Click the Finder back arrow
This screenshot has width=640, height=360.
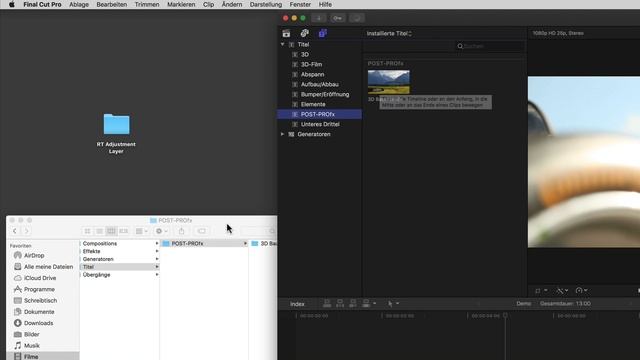click(15, 231)
